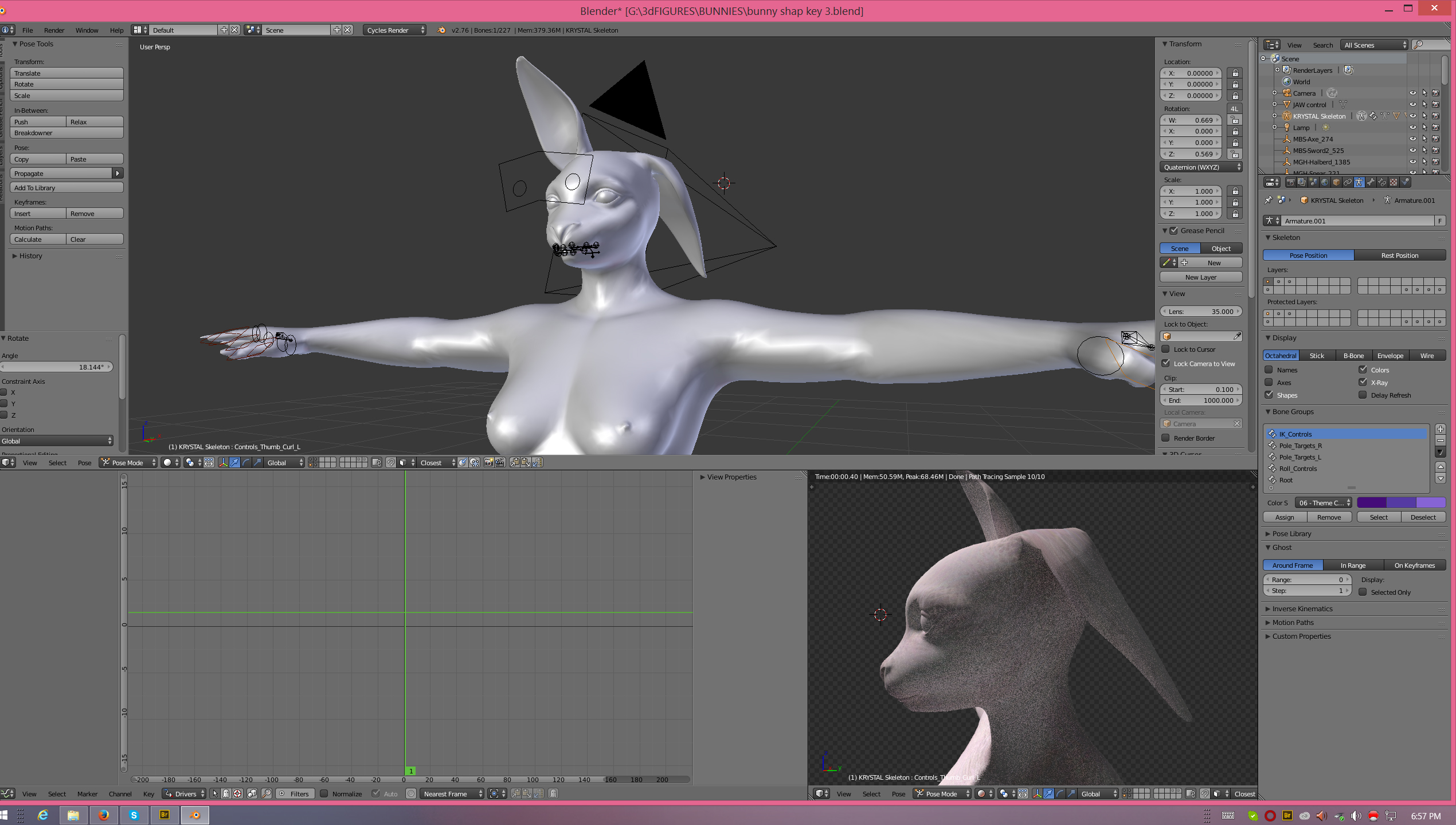Switch to the Bone properties tab

pyautogui.click(x=1371, y=182)
